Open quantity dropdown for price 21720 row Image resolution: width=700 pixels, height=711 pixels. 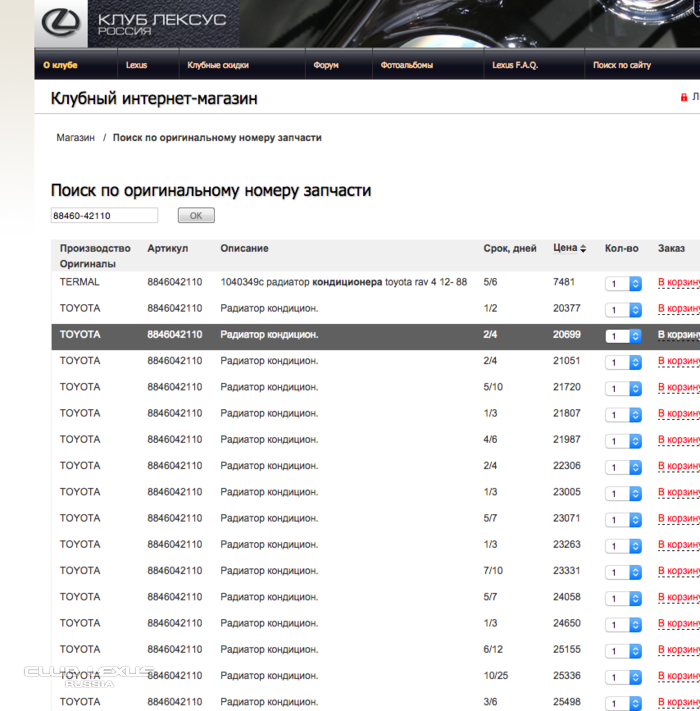click(623, 389)
